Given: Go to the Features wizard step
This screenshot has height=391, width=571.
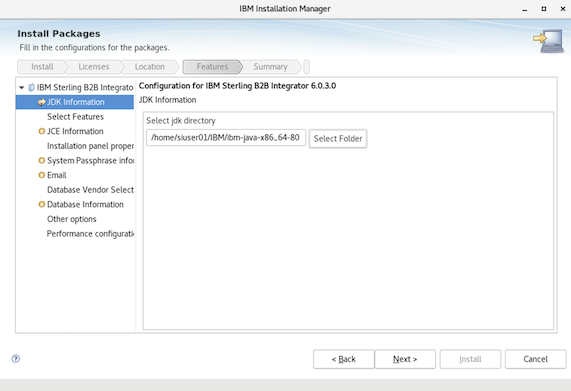Looking at the screenshot, I should coord(212,67).
